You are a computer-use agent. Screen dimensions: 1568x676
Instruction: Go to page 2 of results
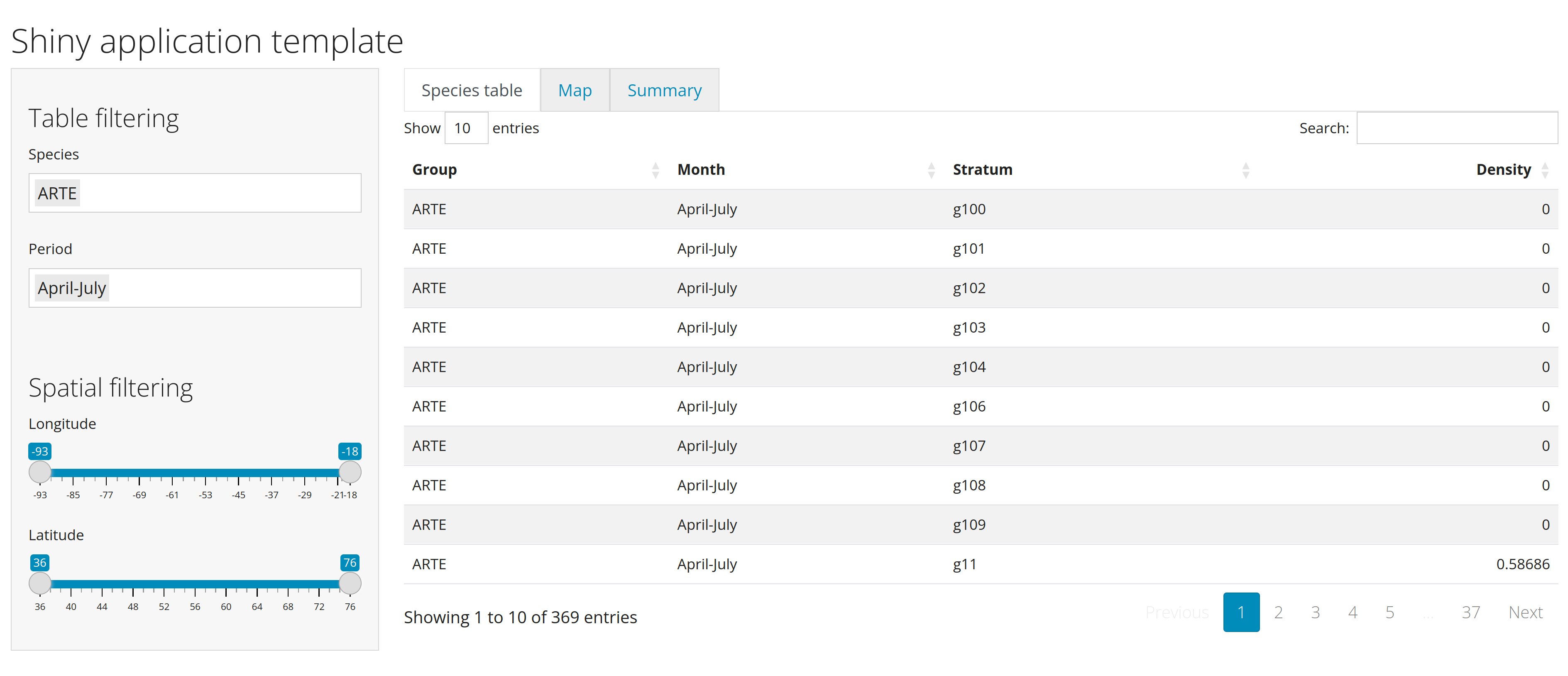[x=1278, y=612]
